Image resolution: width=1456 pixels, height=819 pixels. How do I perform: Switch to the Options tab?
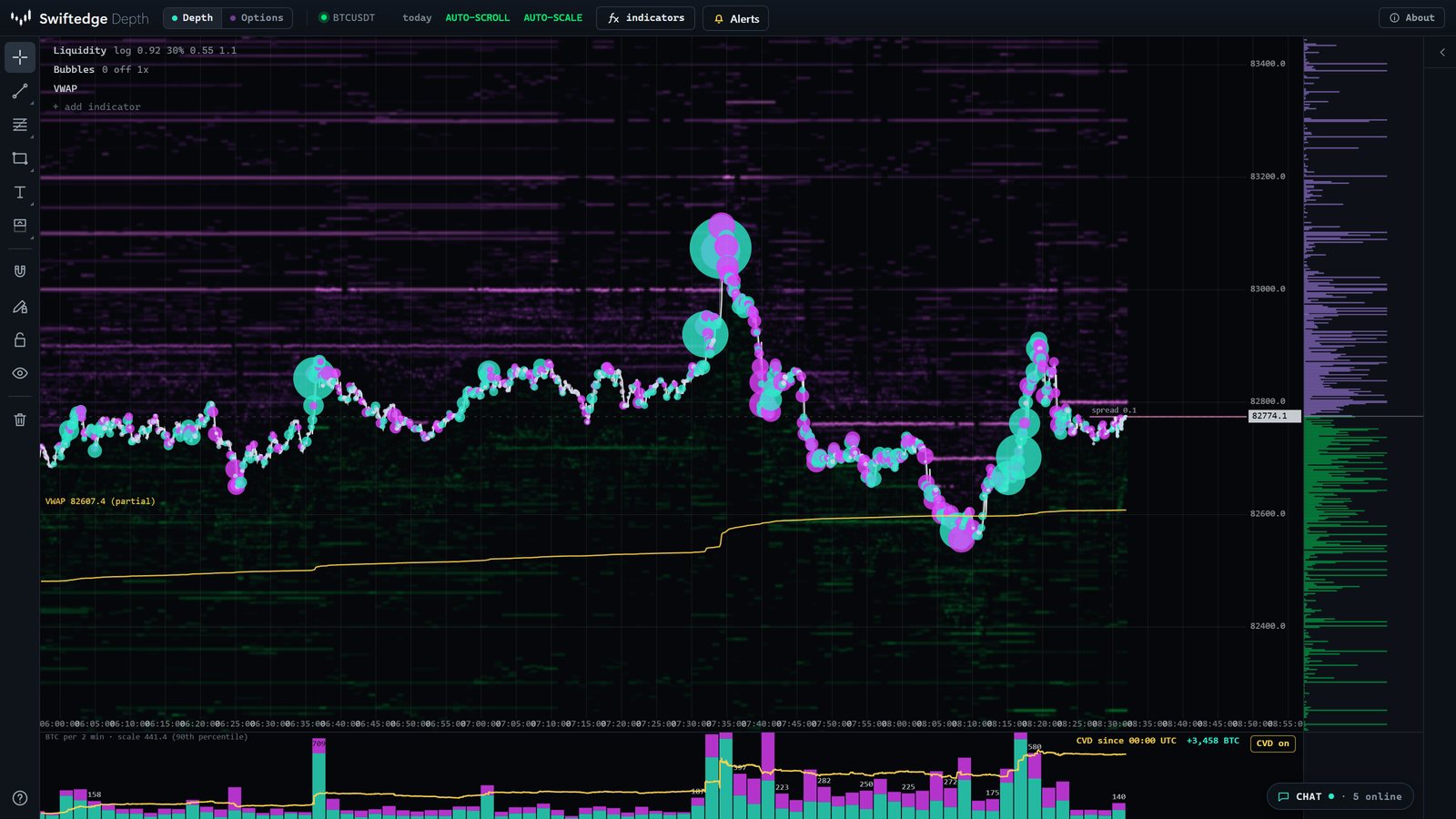pyautogui.click(x=257, y=18)
